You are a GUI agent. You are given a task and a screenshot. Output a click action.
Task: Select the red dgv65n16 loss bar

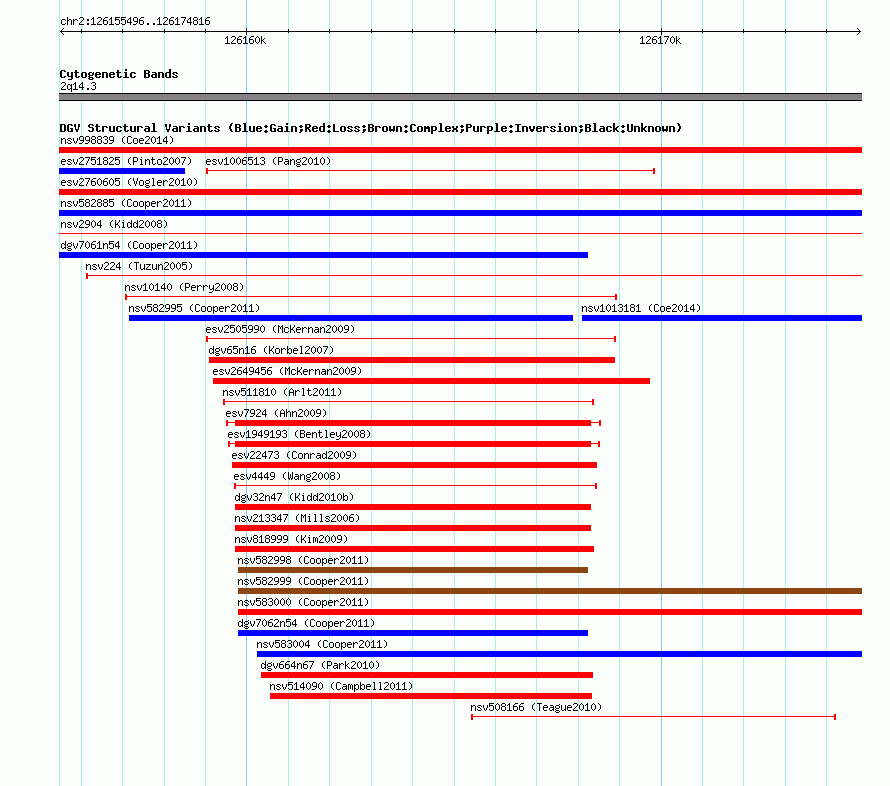pyautogui.click(x=412, y=360)
